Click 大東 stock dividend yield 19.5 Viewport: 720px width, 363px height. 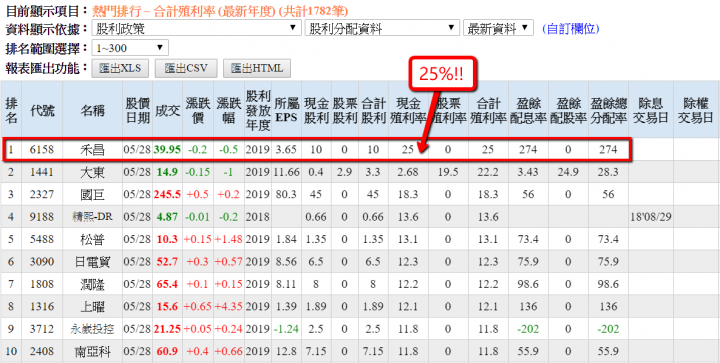(448, 172)
